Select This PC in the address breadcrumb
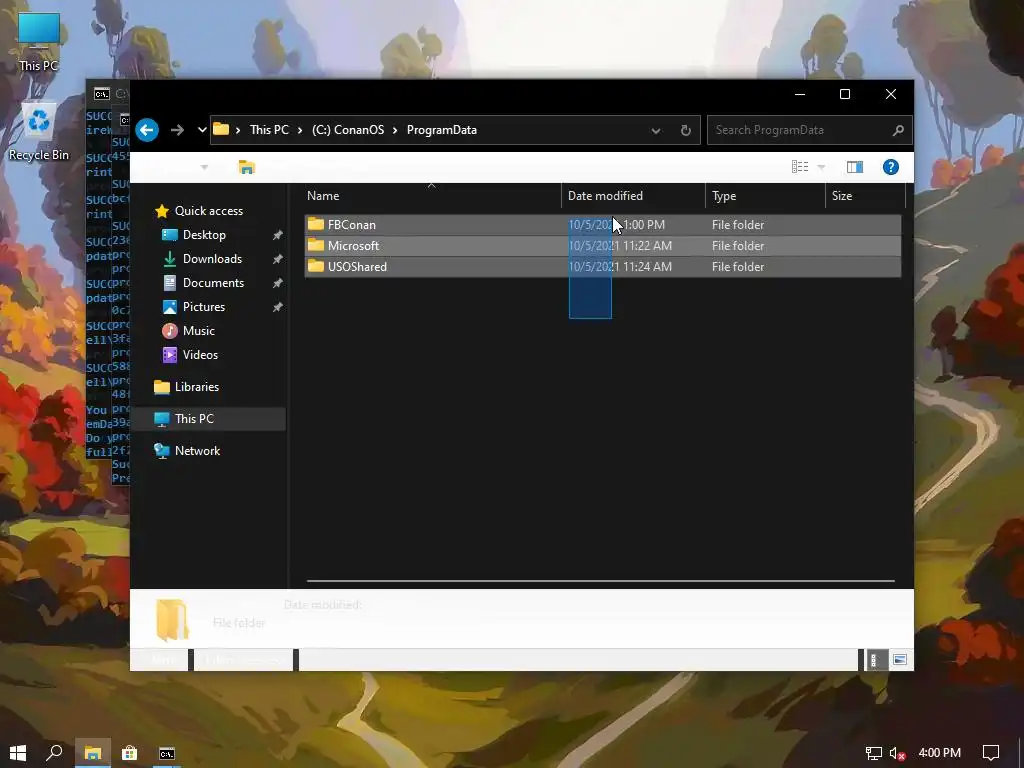This screenshot has width=1024, height=768. [x=269, y=130]
